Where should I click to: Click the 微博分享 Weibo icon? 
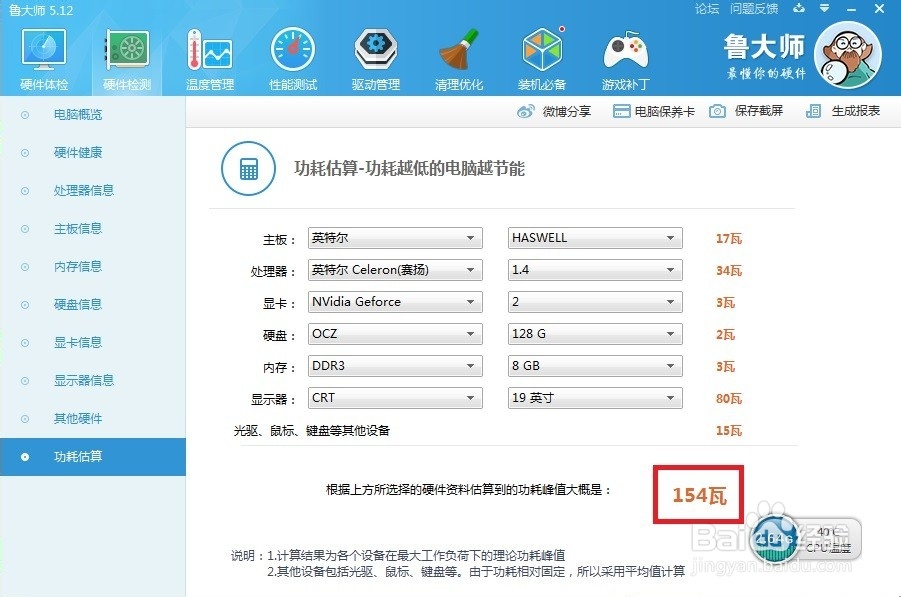pyautogui.click(x=526, y=111)
